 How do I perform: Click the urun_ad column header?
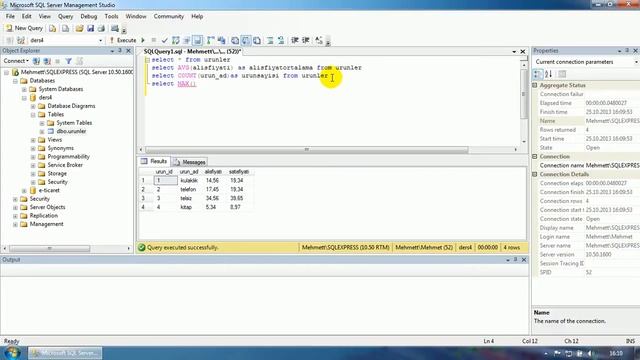pos(189,172)
